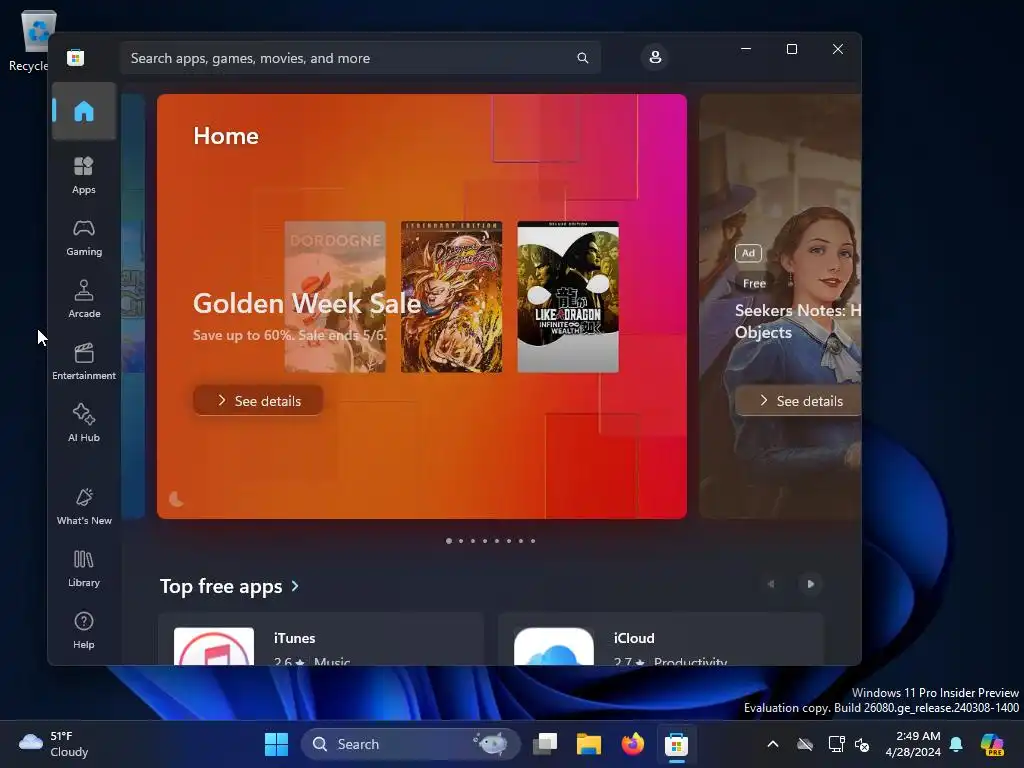This screenshot has height=768, width=1024.
Task: Click the Microsoft Store taskbar icon
Action: click(x=677, y=744)
